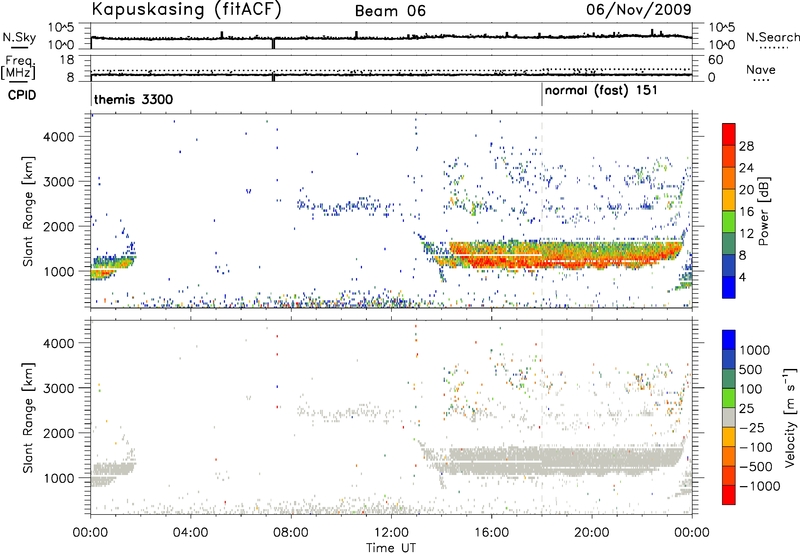Click the 08:00 time tick label
Image resolution: width=800 pixels, height=554 pixels.
[x=291, y=533]
